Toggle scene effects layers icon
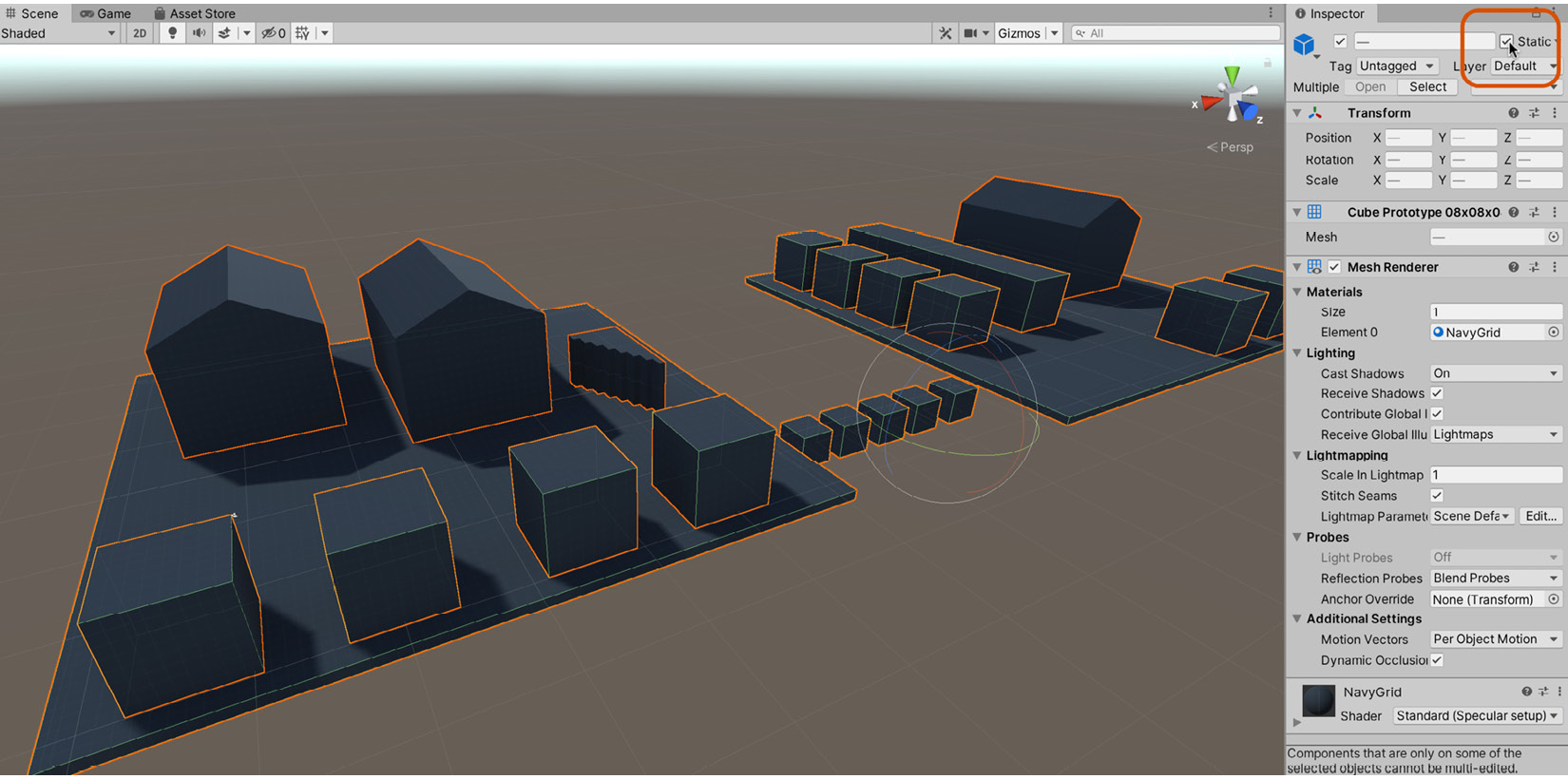The width and height of the screenshot is (1568, 779). [x=224, y=33]
